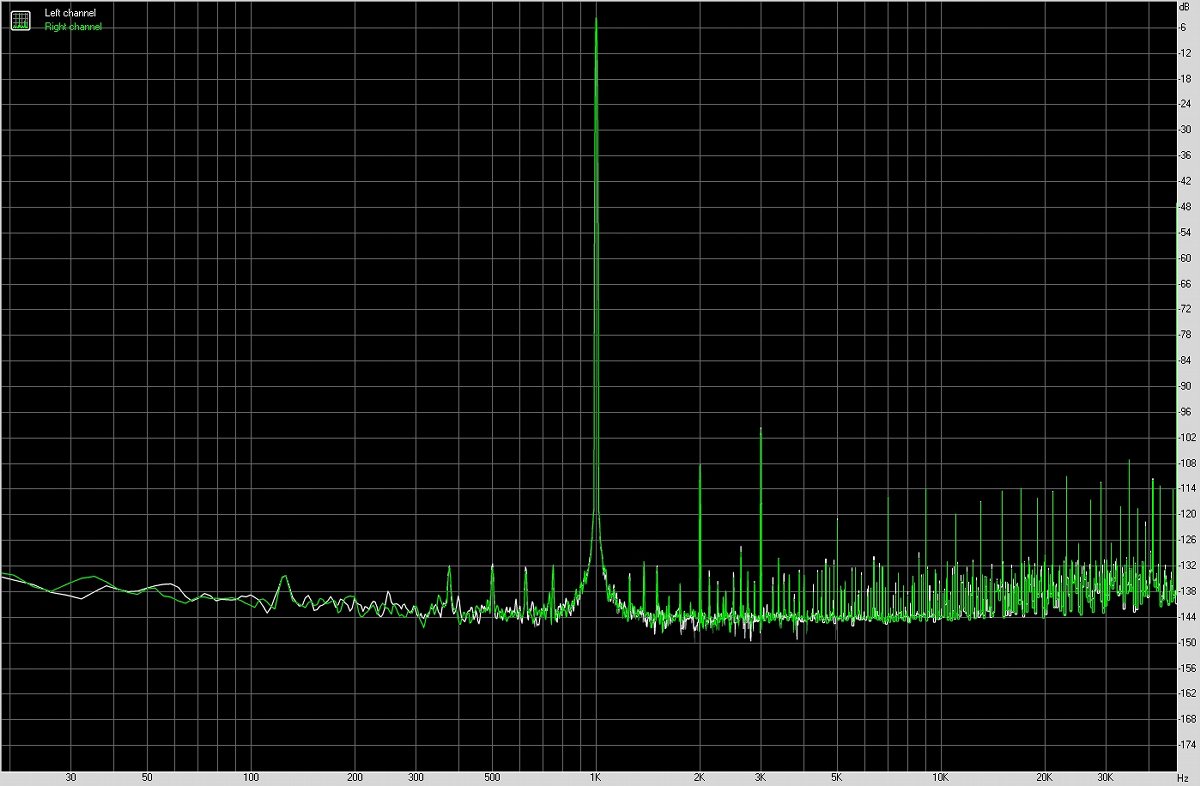Screen dimensions: 1200x786
Task: Select the Left channel legend label
Action: 70,13
